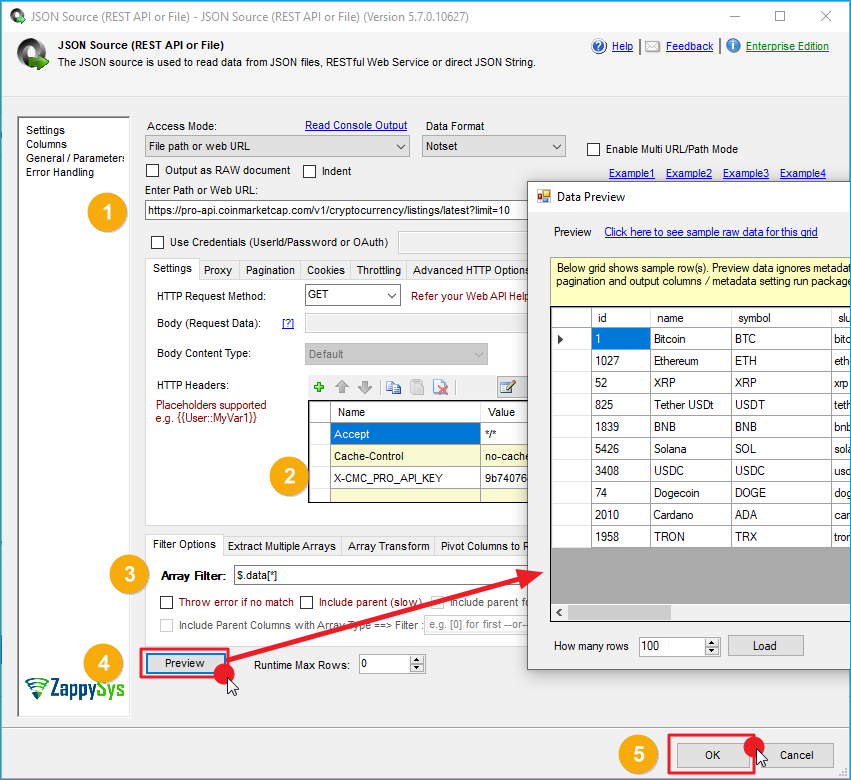Click the blue question mark Help icon
851x780 pixels.
(x=599, y=47)
